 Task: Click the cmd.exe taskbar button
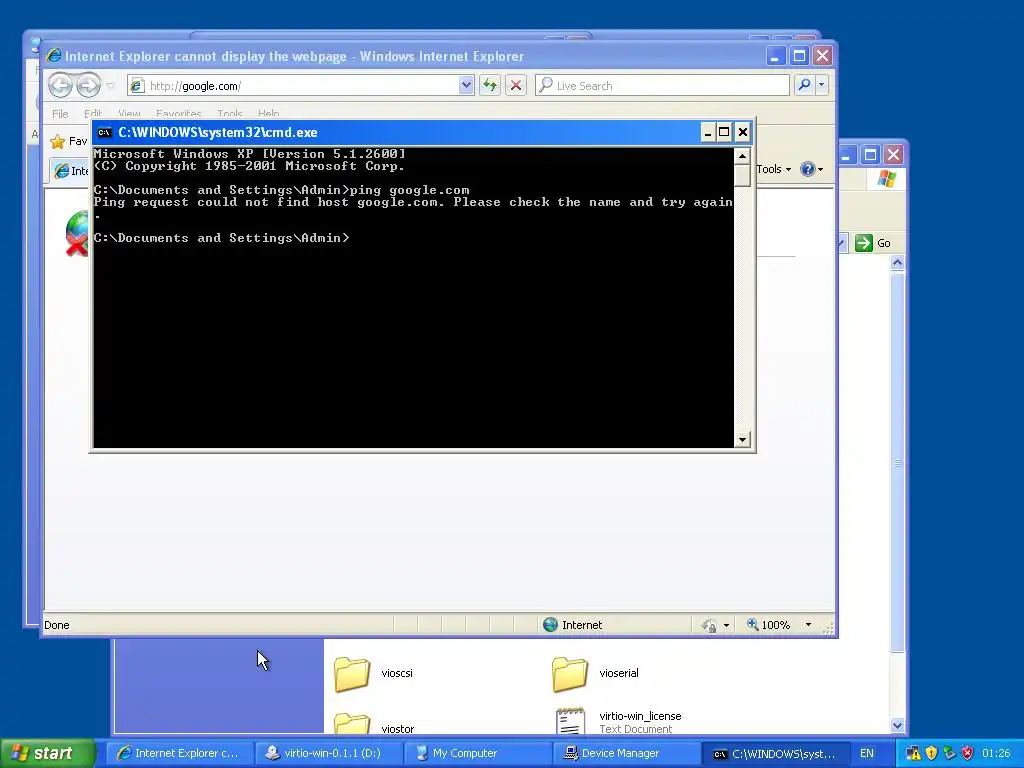[x=774, y=753]
